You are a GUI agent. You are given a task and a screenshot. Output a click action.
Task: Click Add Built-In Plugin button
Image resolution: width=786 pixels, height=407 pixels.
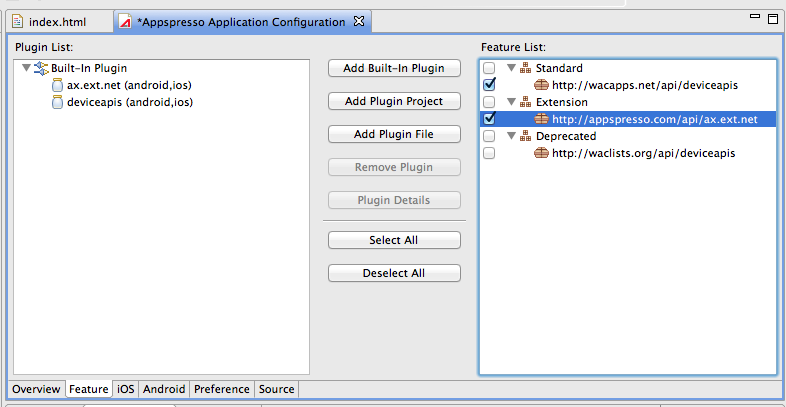pos(394,68)
